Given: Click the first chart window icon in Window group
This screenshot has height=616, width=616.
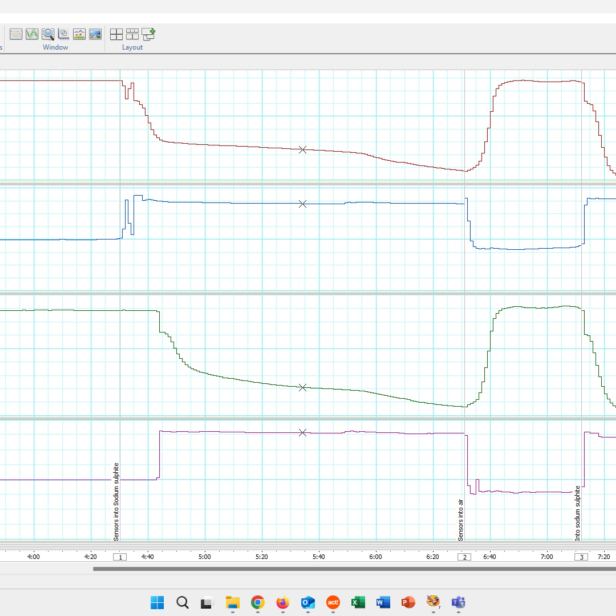Looking at the screenshot, I should click(x=16, y=34).
